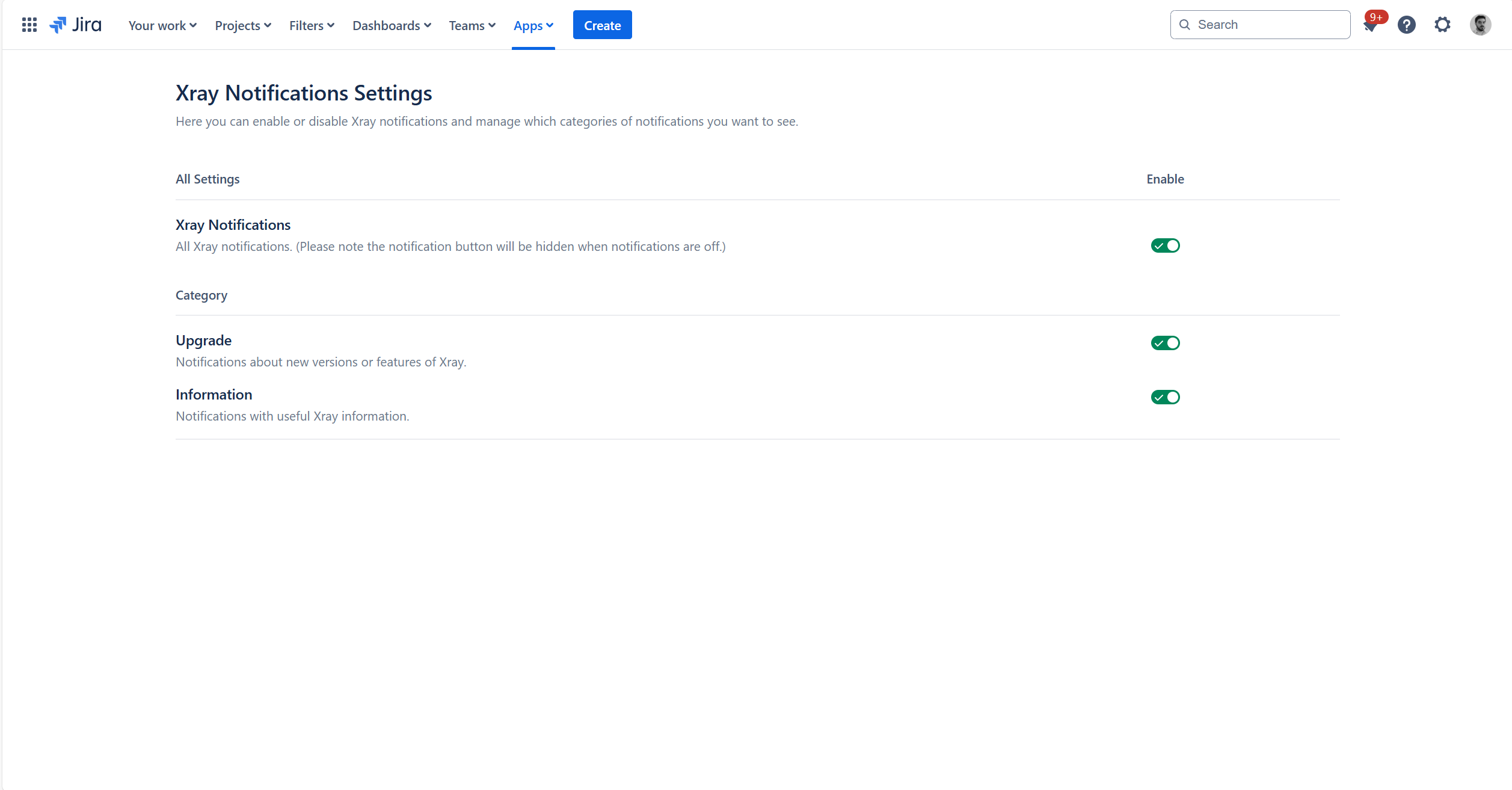The image size is (1512, 790).
Task: Click the Upgrade category label
Action: click(x=203, y=341)
